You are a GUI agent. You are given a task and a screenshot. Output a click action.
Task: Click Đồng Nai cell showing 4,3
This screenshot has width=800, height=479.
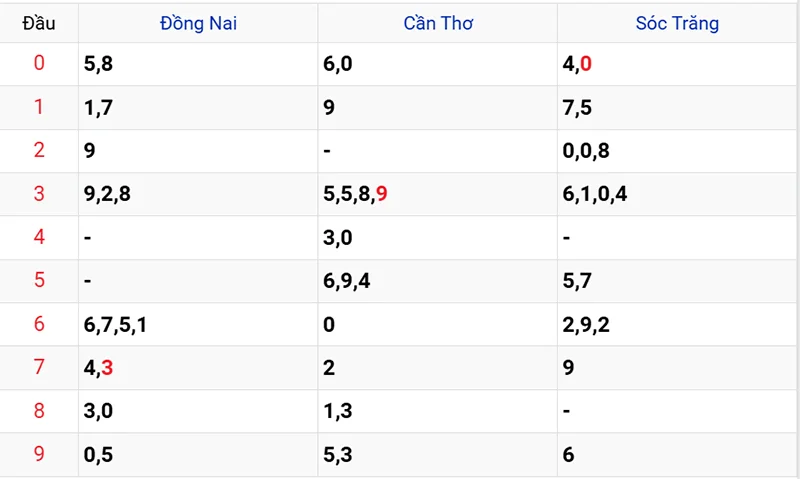click(x=99, y=368)
